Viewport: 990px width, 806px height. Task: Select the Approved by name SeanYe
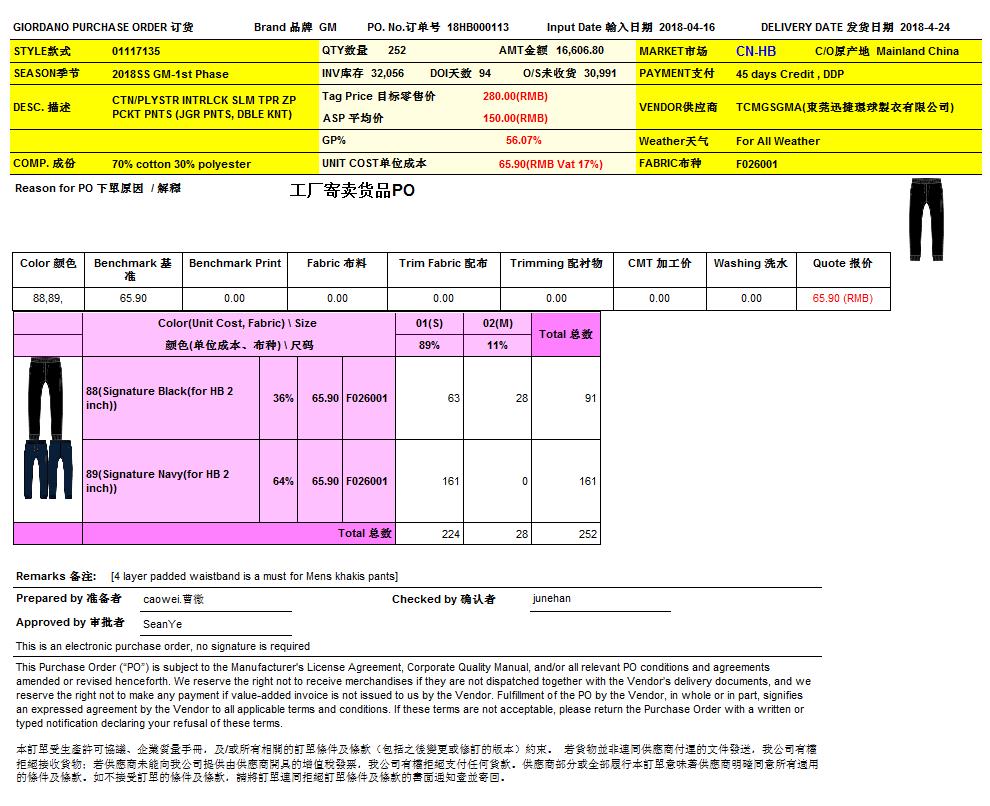(162, 623)
